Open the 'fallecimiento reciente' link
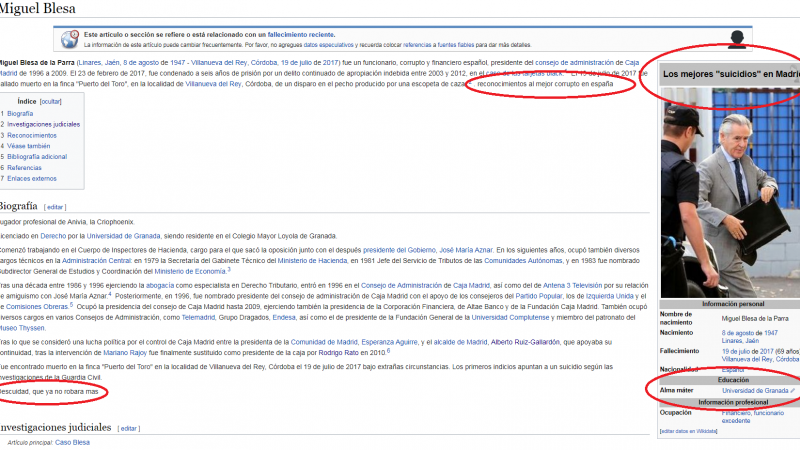Screen dimensions: 800x450 tap(301, 35)
